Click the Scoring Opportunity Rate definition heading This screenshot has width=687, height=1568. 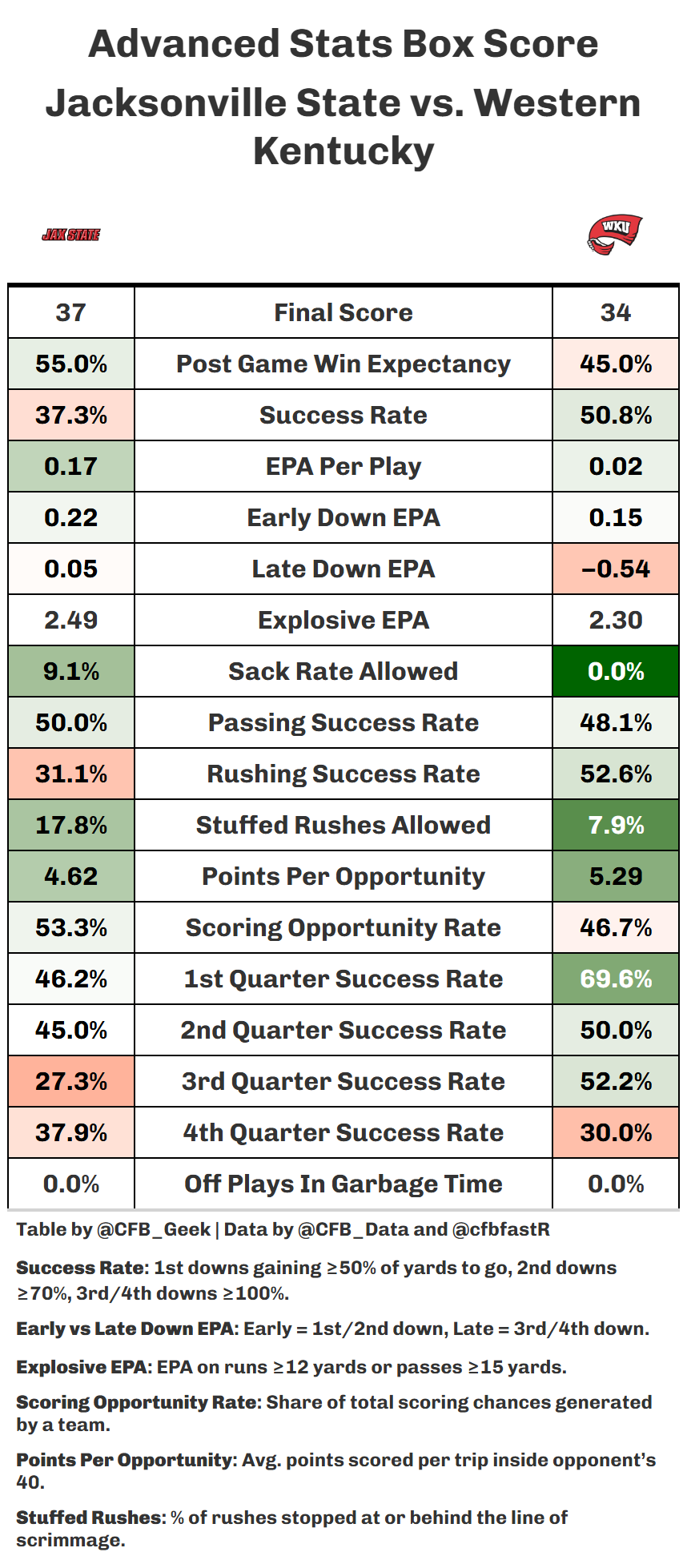tap(137, 1402)
